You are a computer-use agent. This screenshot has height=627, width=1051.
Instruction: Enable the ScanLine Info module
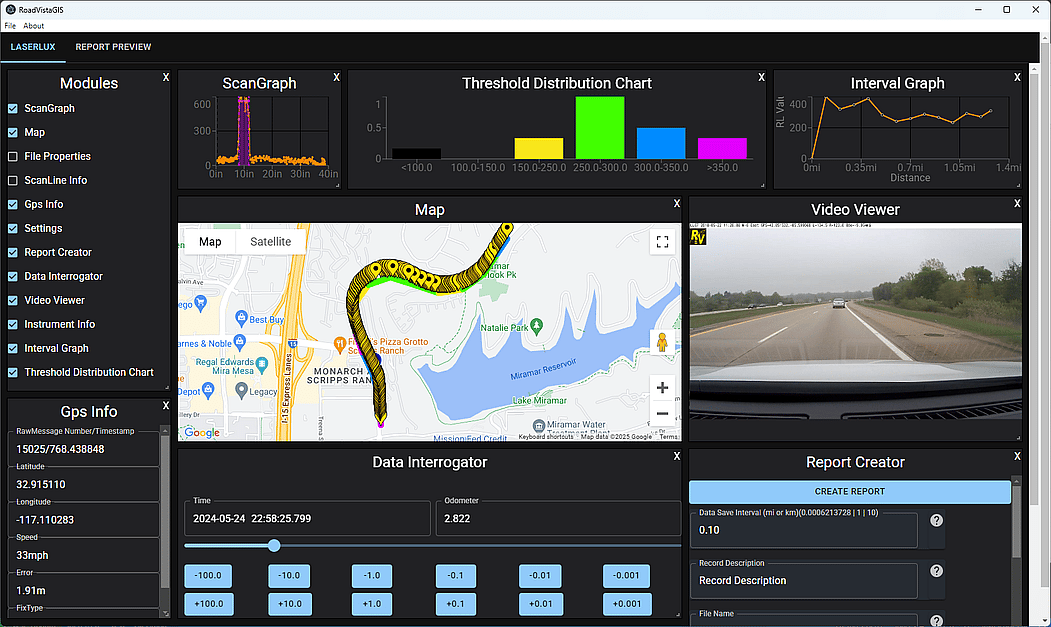pyautogui.click(x=13, y=180)
